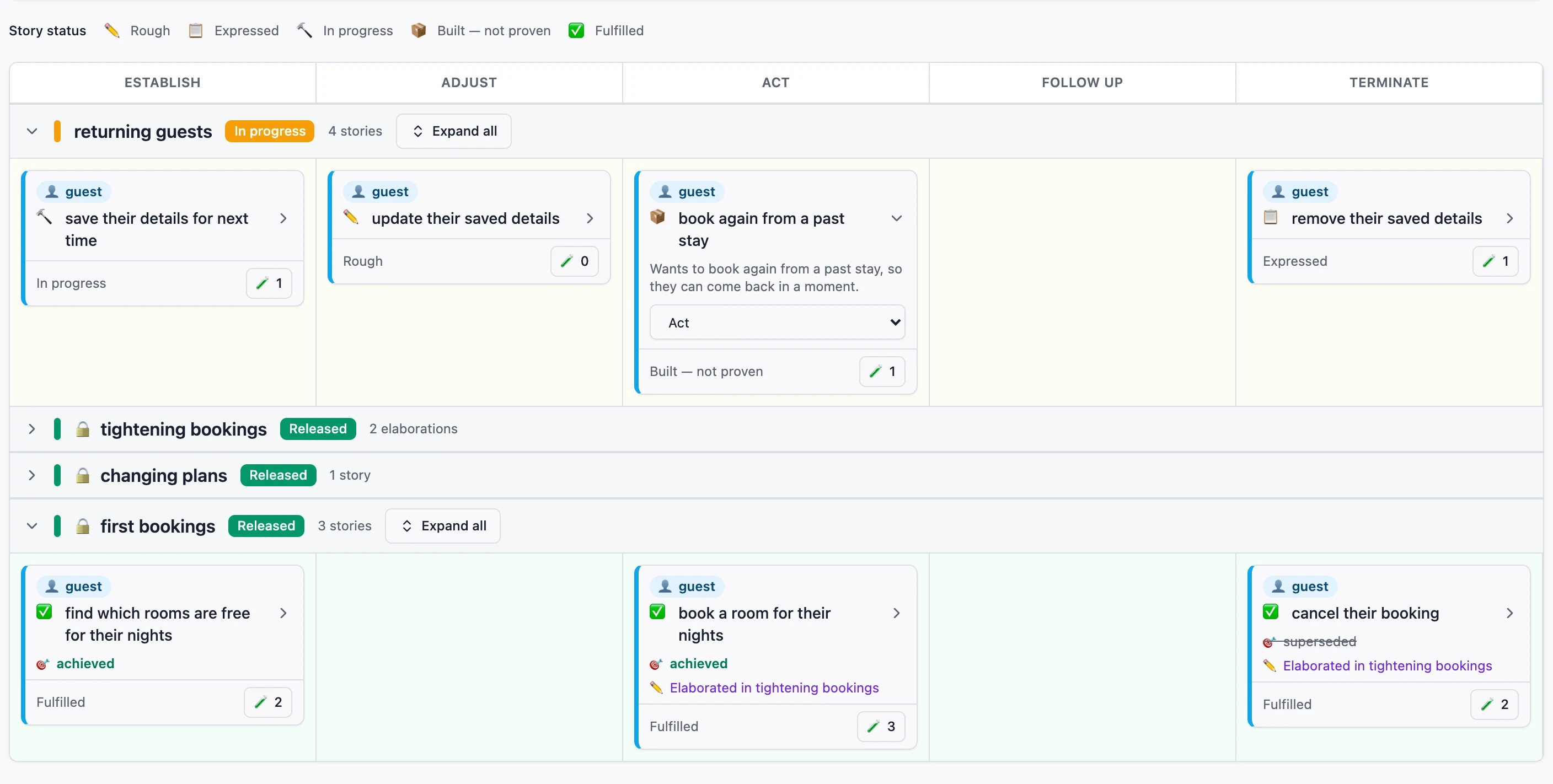Click the ESTABLISH column header
Screen dimensions: 1553x784
[162, 83]
